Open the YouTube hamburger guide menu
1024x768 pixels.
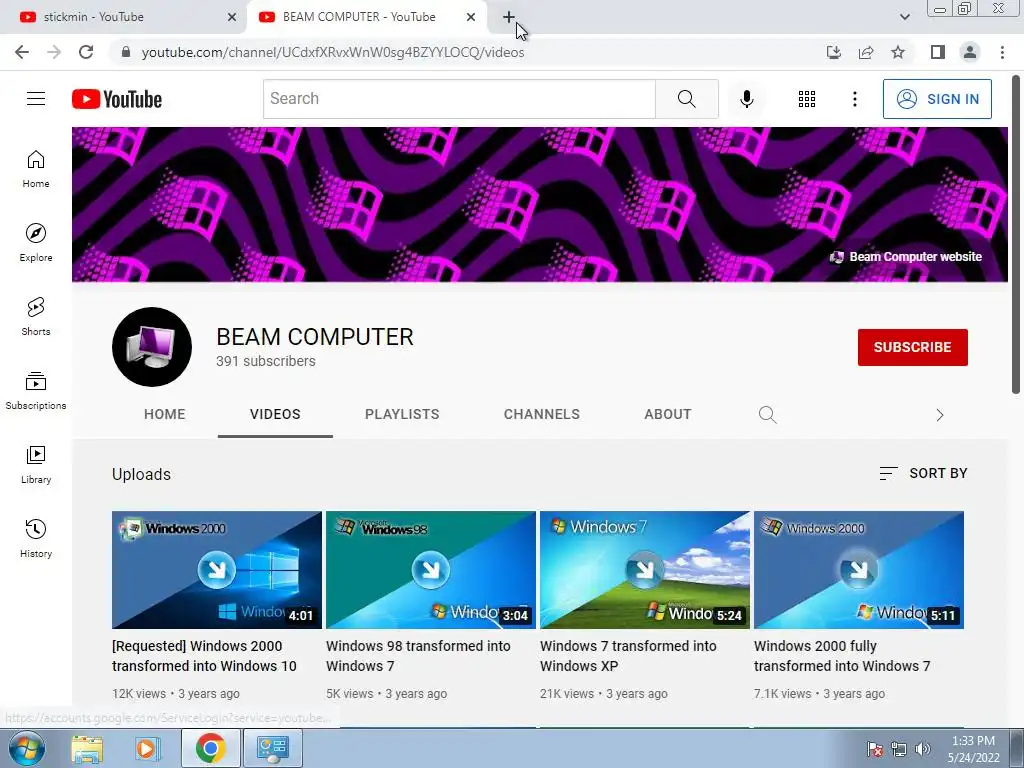[36, 99]
